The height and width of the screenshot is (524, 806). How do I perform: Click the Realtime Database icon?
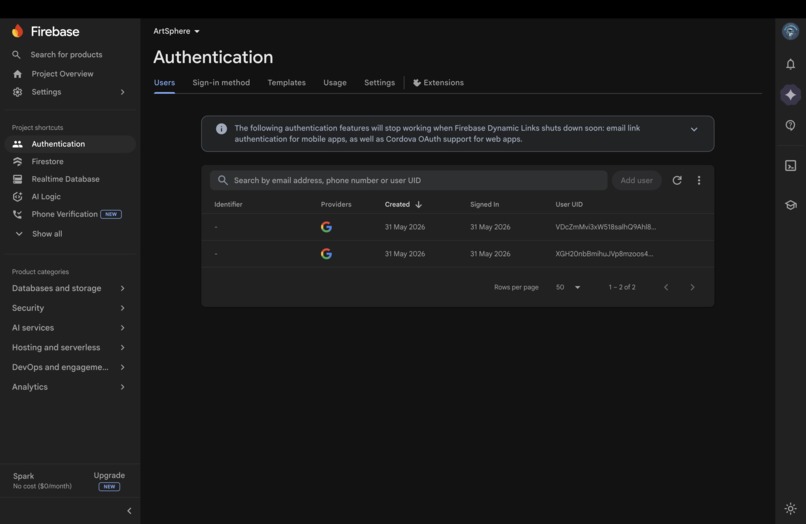(x=17, y=179)
